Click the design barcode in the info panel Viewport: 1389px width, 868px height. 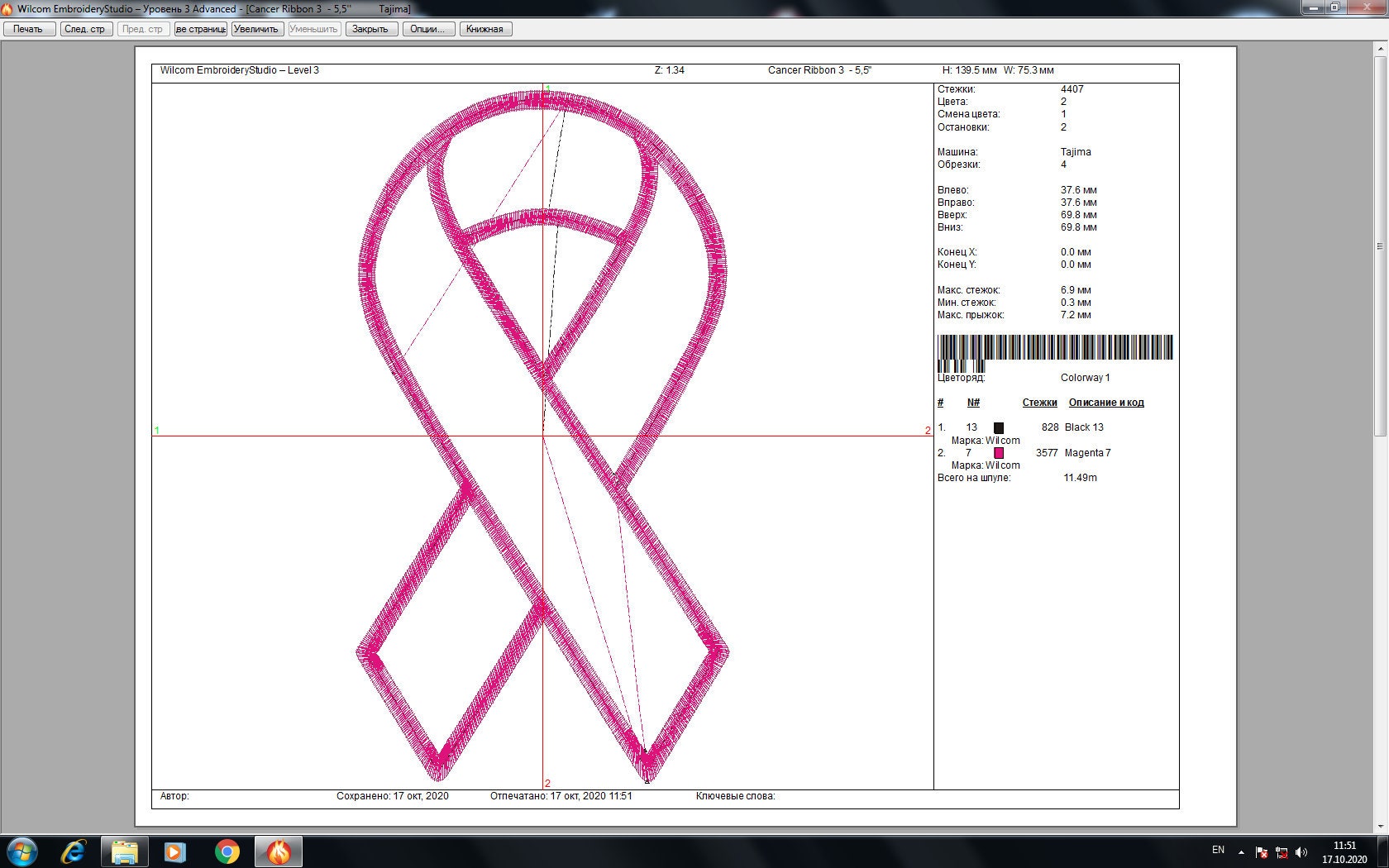1054,347
